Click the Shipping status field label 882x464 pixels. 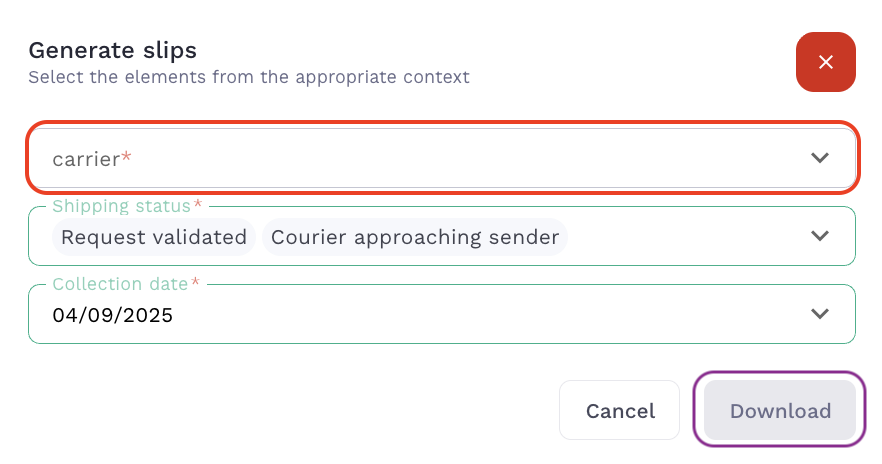point(121,206)
